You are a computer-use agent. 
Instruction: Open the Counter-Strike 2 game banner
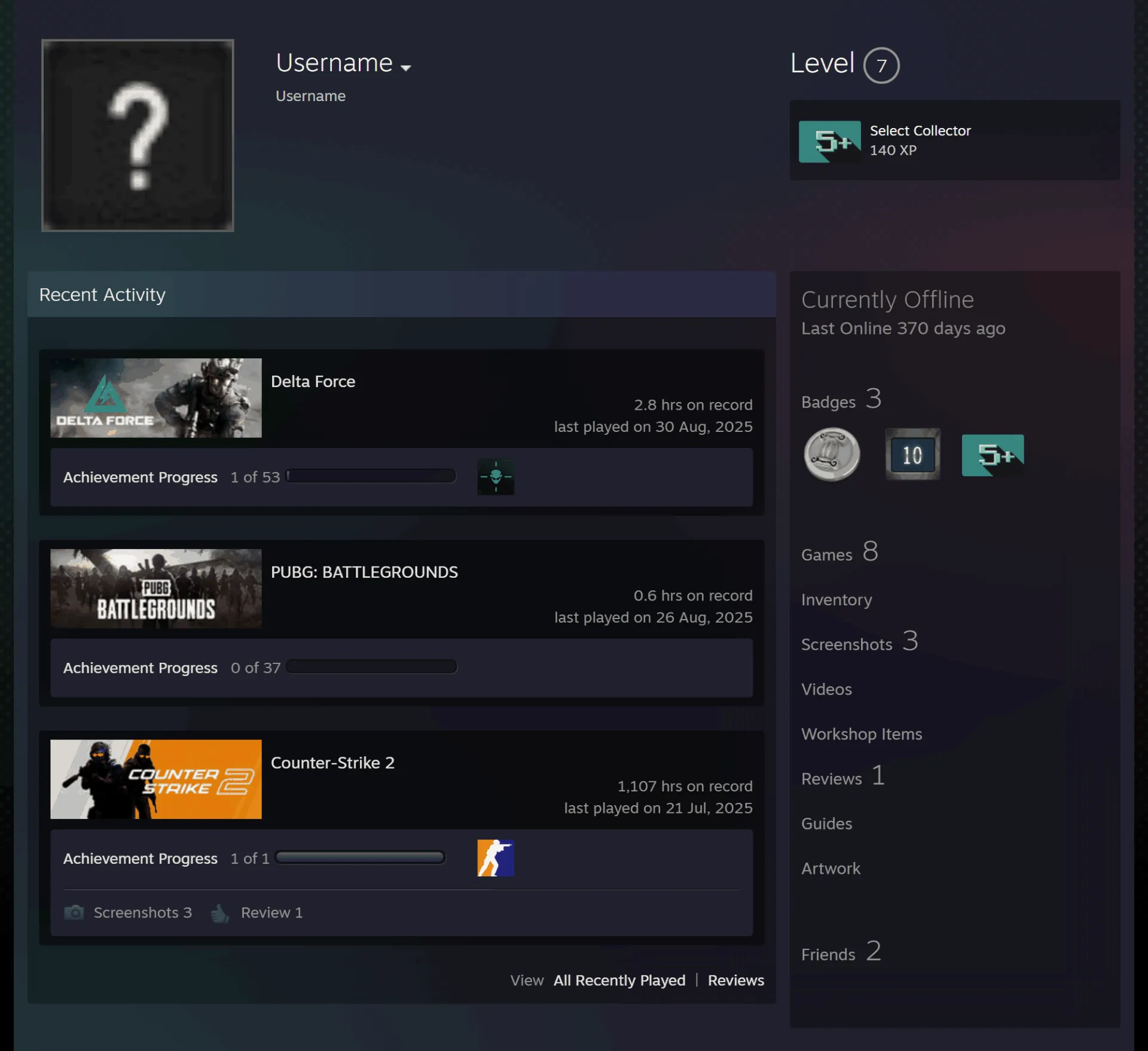[x=156, y=779]
